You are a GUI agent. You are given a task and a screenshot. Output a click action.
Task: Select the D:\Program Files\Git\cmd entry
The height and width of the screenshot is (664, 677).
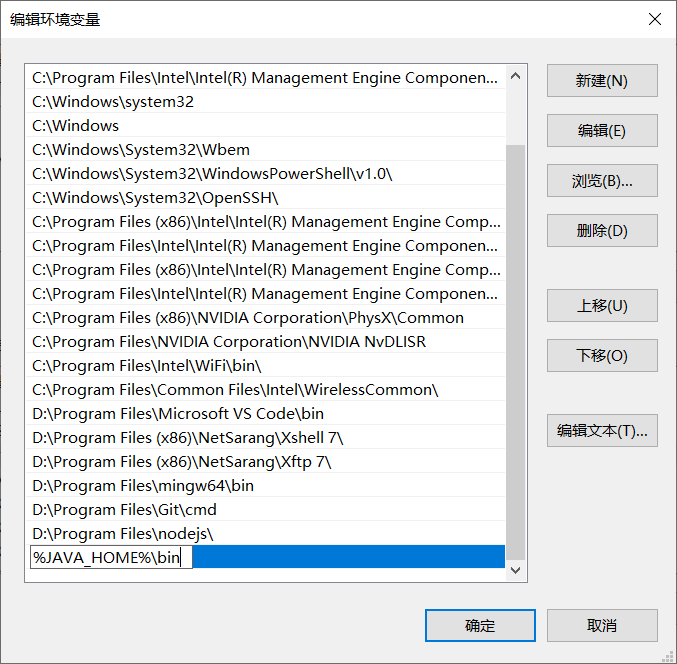[x=124, y=510]
